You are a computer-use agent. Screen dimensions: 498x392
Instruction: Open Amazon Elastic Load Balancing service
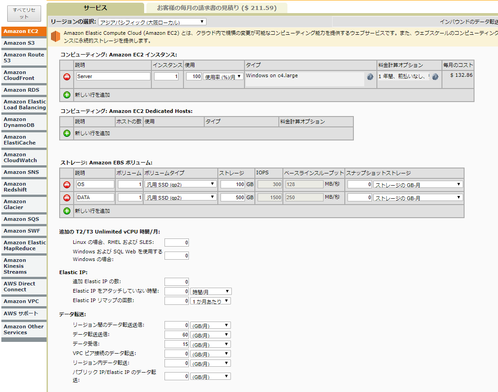click(x=24, y=105)
